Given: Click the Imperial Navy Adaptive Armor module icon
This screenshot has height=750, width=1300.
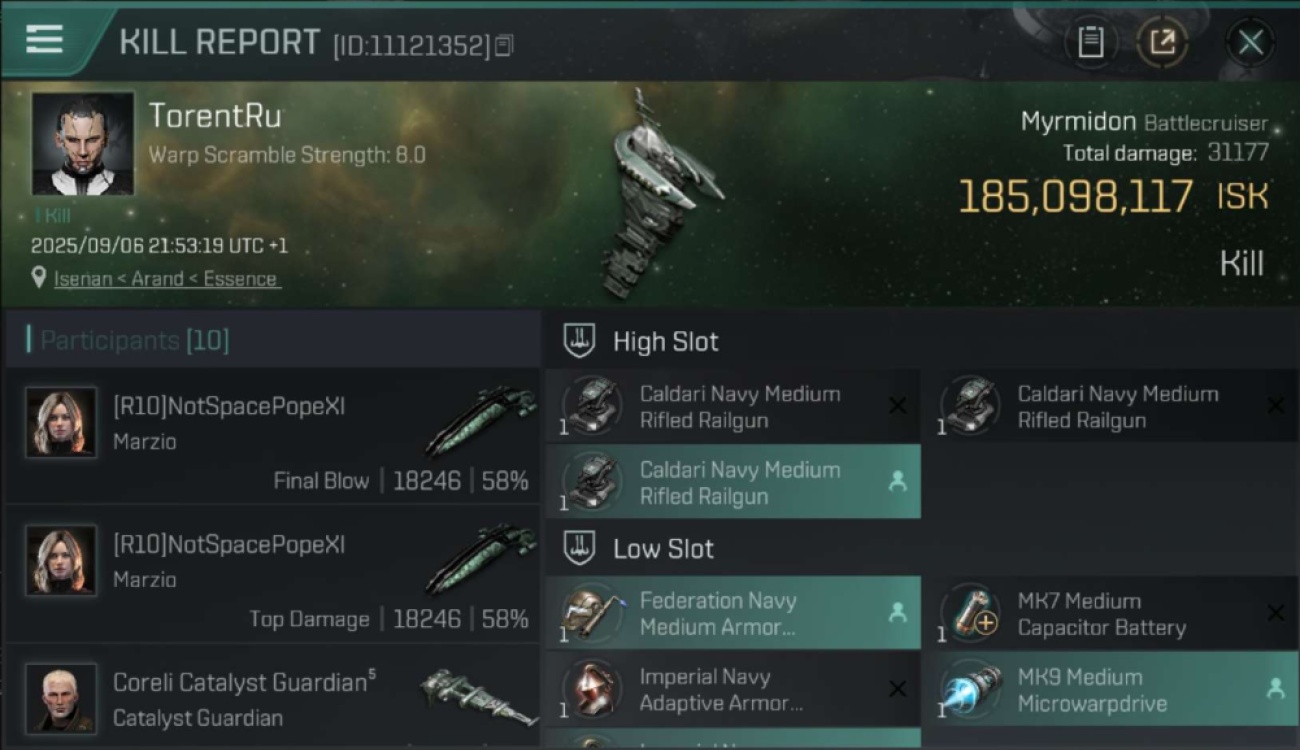Looking at the screenshot, I should point(590,690).
